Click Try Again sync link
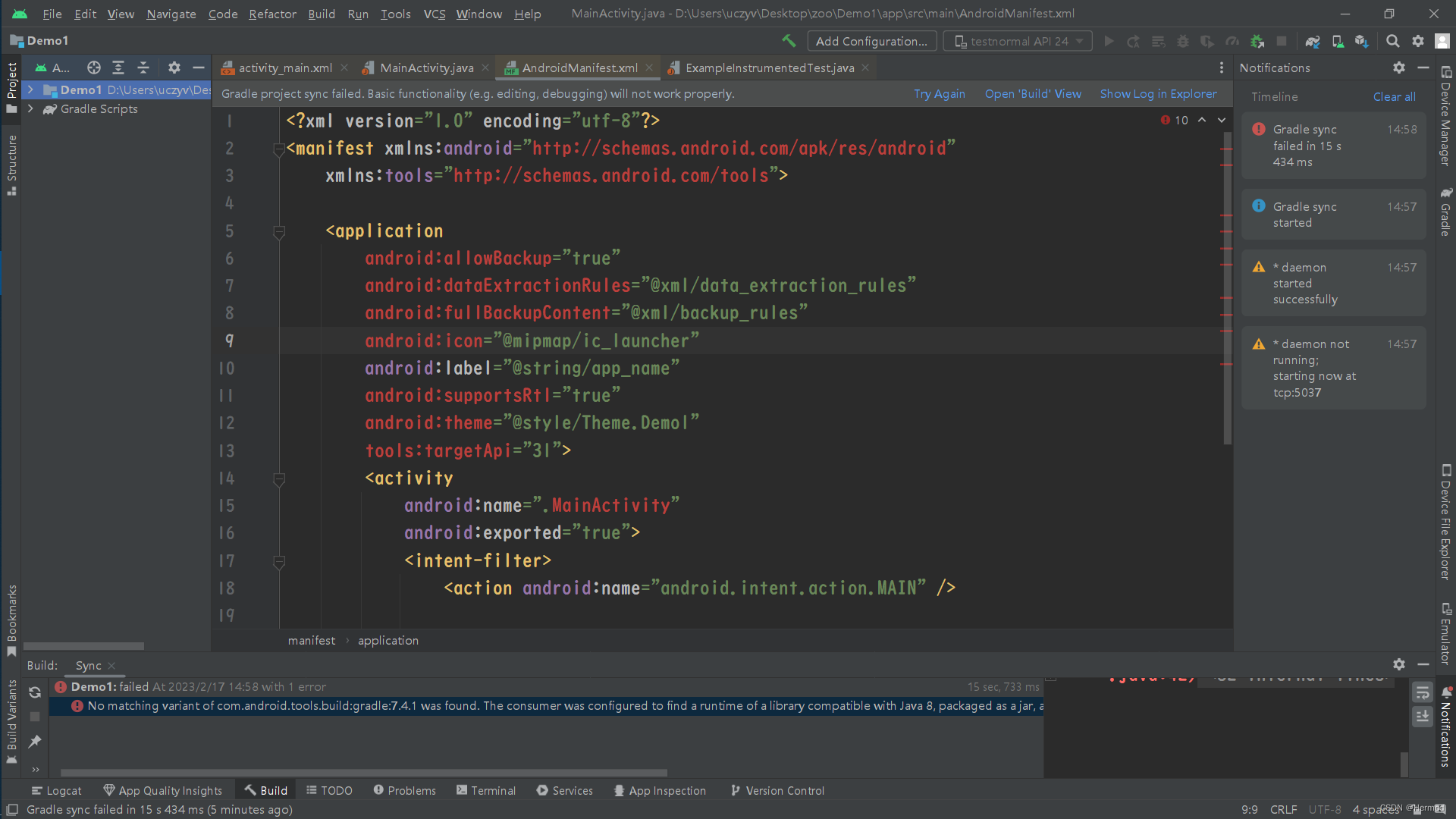Image resolution: width=1456 pixels, height=819 pixels. point(939,93)
